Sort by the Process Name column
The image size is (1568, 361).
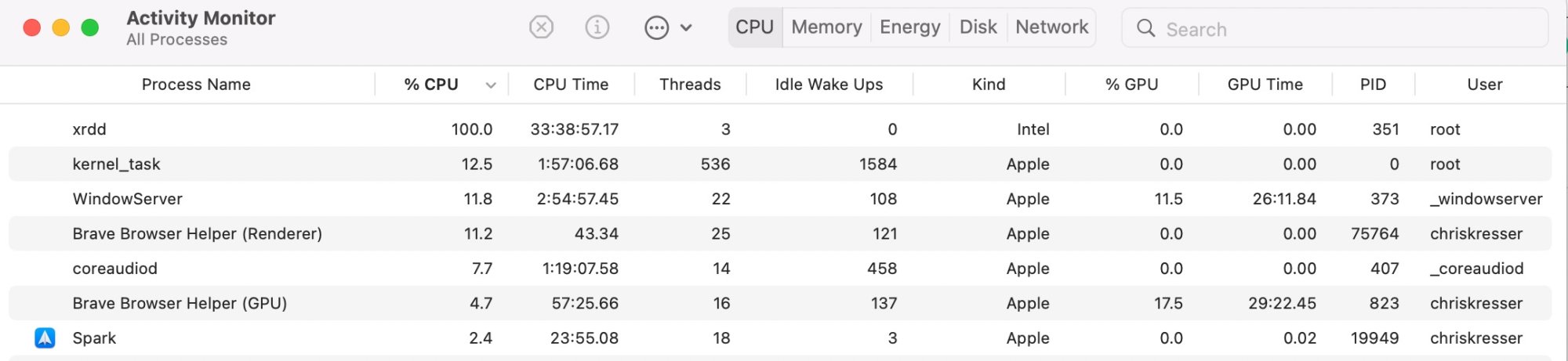pyautogui.click(x=196, y=85)
